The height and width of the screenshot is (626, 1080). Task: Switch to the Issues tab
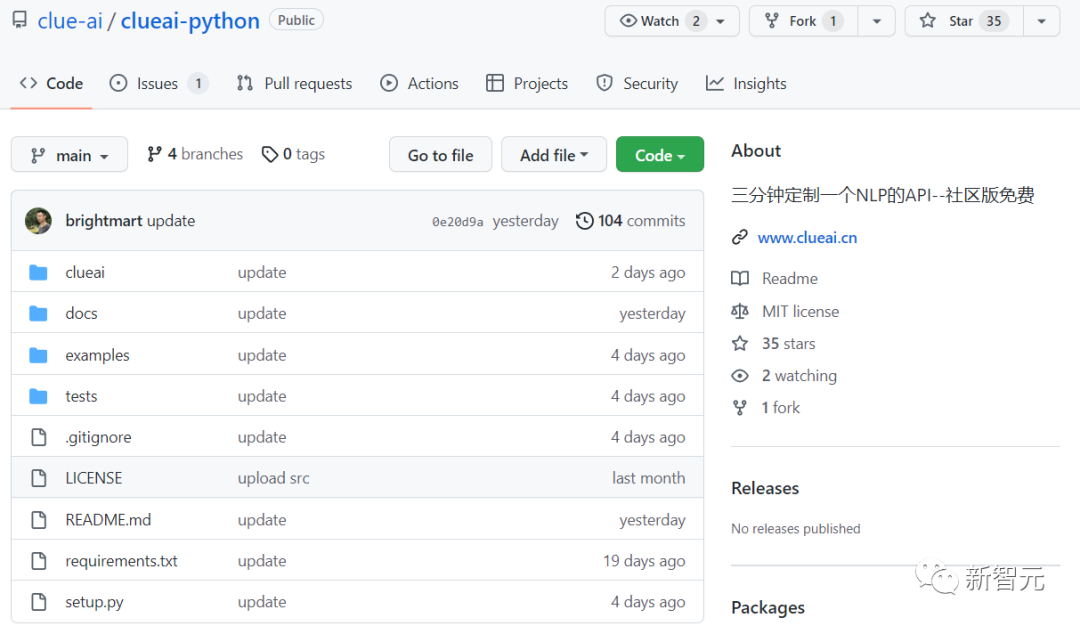pyautogui.click(x=158, y=84)
